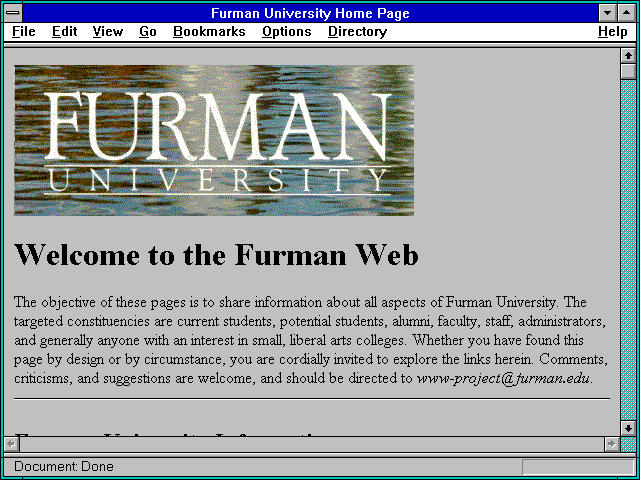
Task: Click the vertical scrollbar track below thumb
Action: [x=628, y=250]
